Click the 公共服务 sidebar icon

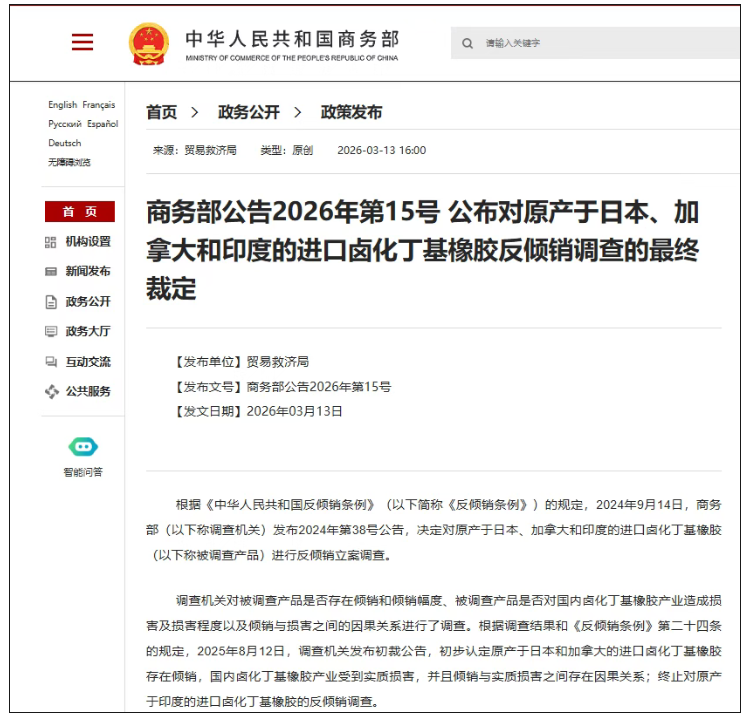51,392
